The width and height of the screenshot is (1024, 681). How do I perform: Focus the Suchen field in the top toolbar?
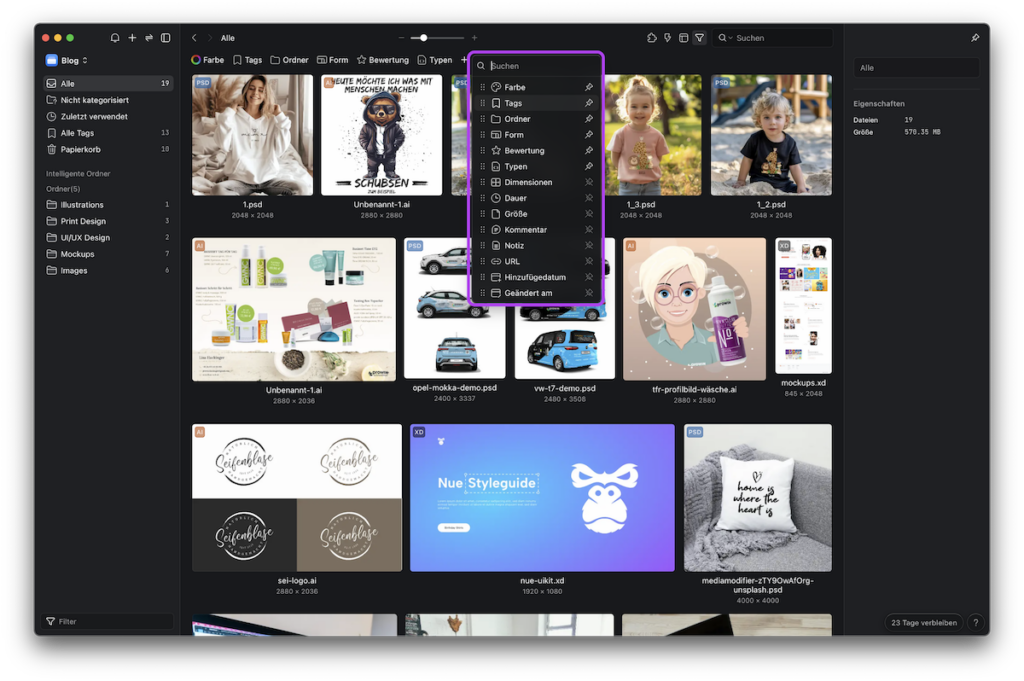pos(774,38)
